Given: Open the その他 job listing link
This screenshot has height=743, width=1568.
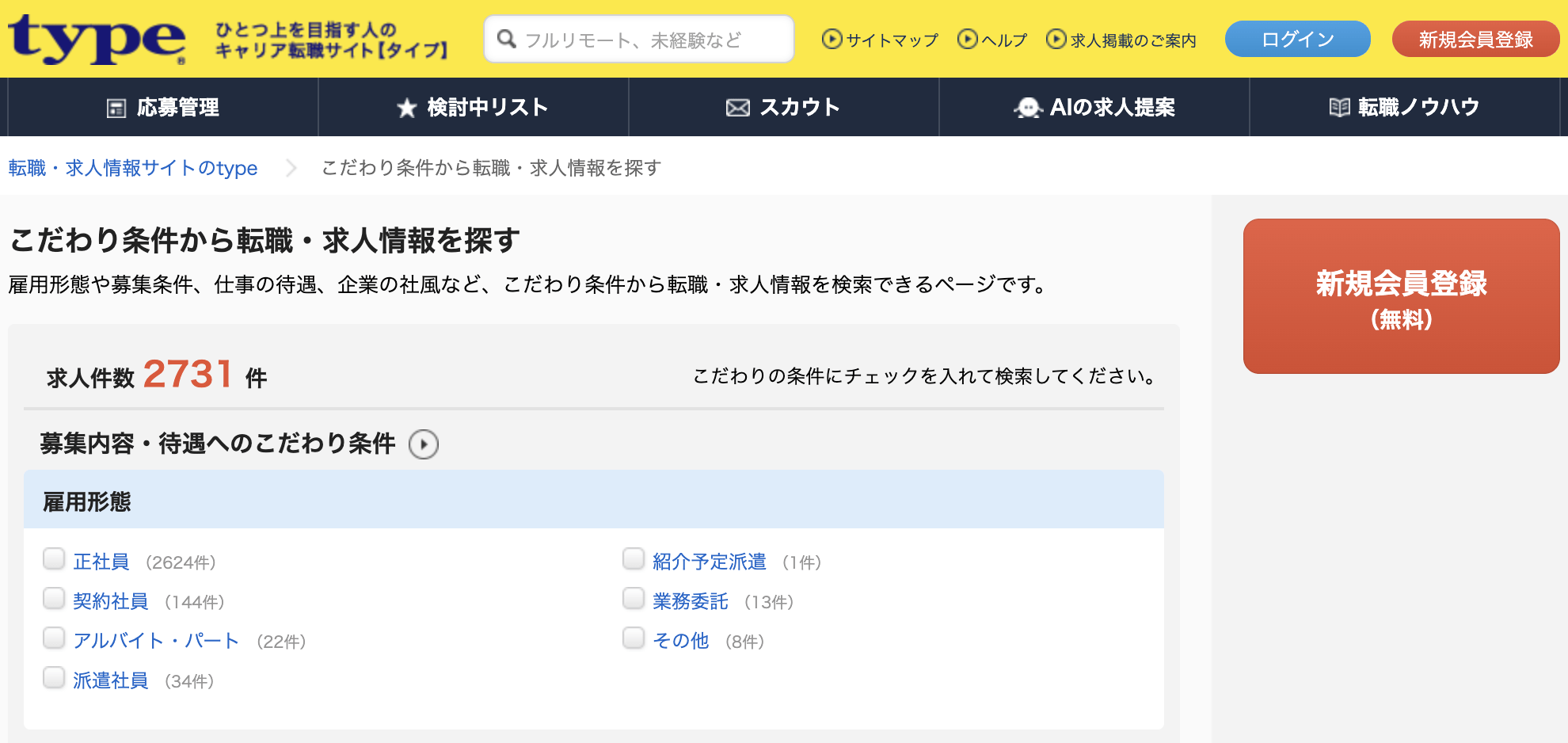Looking at the screenshot, I should pyautogui.click(x=681, y=641).
